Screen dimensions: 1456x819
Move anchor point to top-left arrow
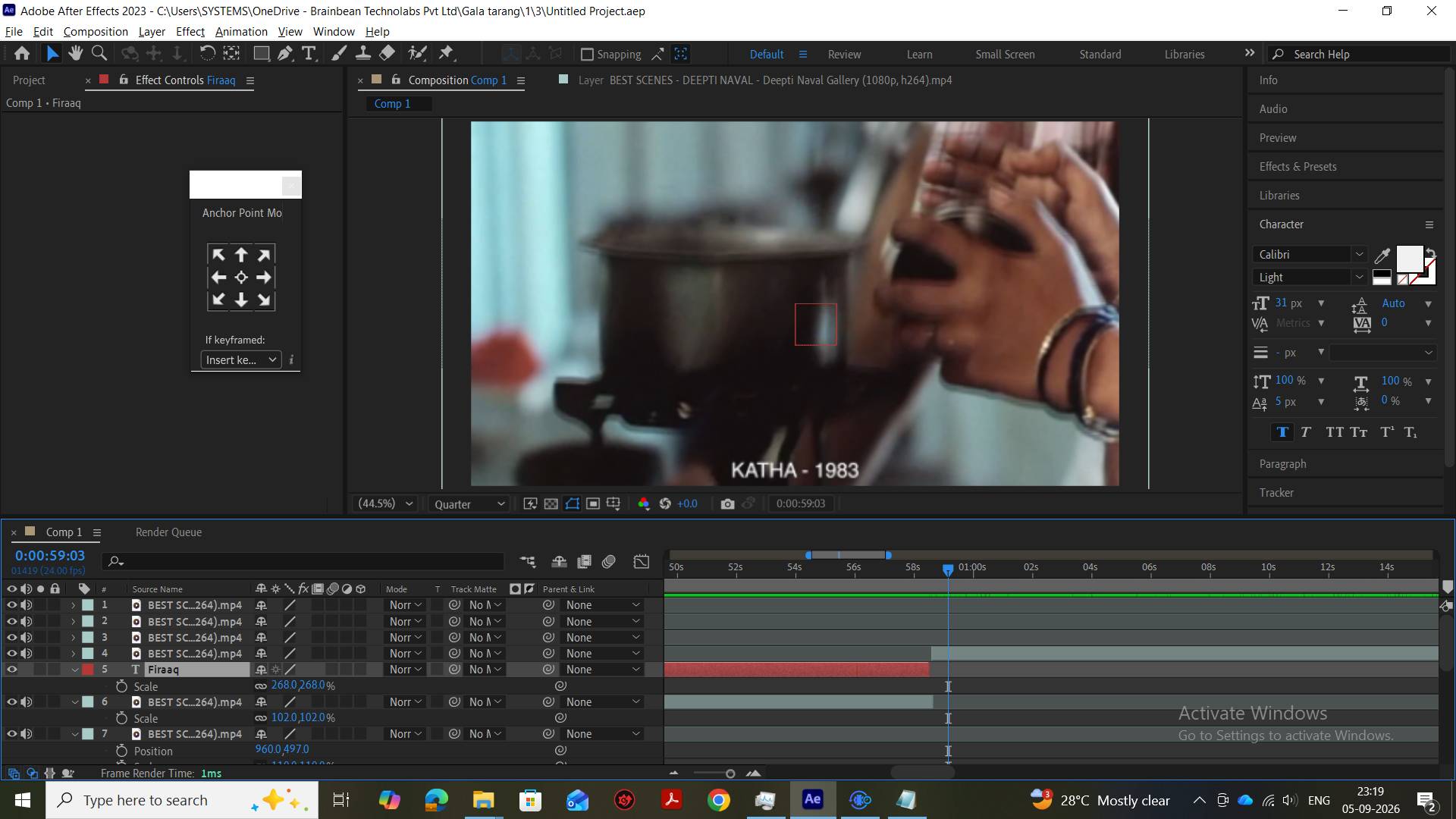click(218, 255)
